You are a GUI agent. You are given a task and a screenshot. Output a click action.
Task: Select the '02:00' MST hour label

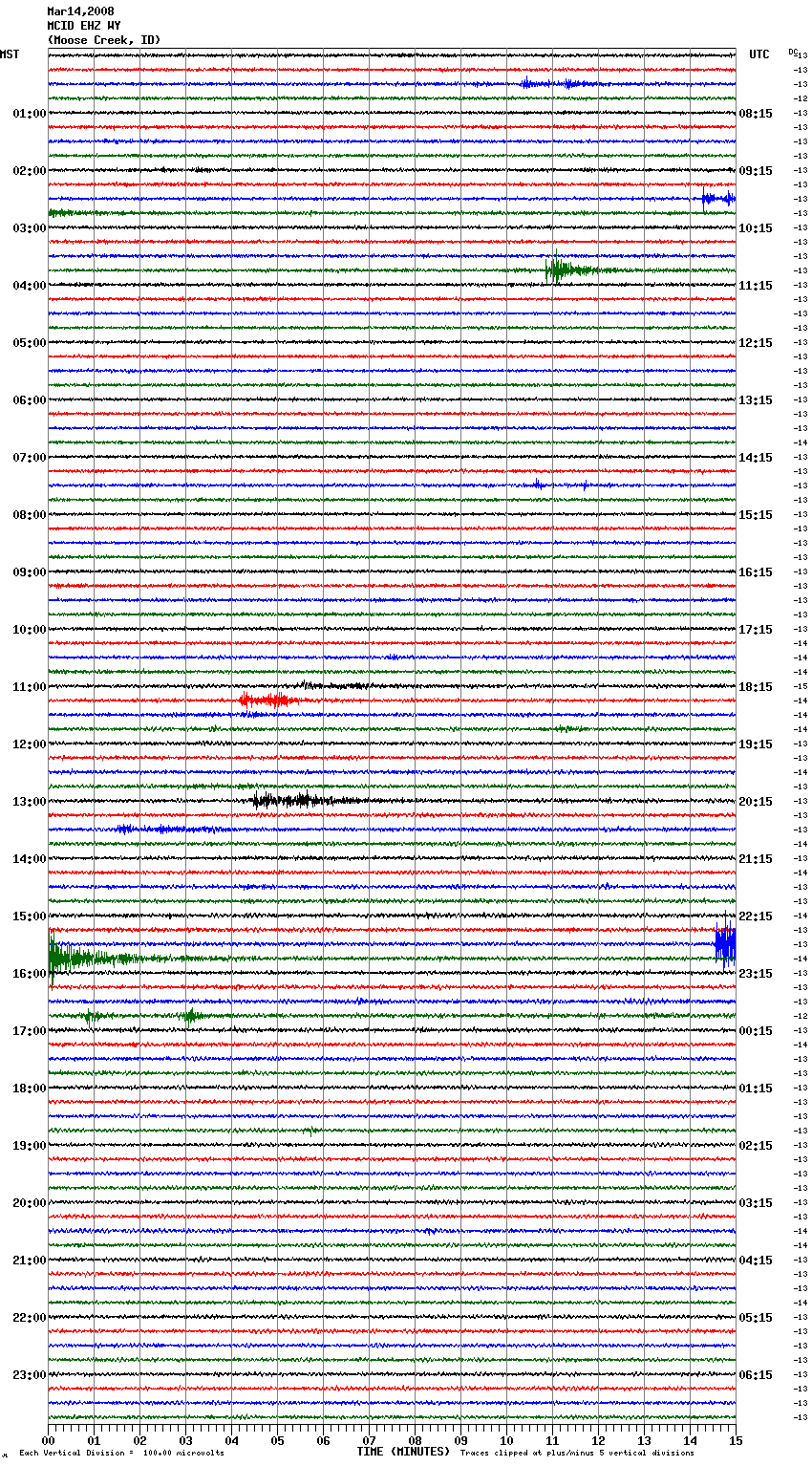(x=30, y=171)
